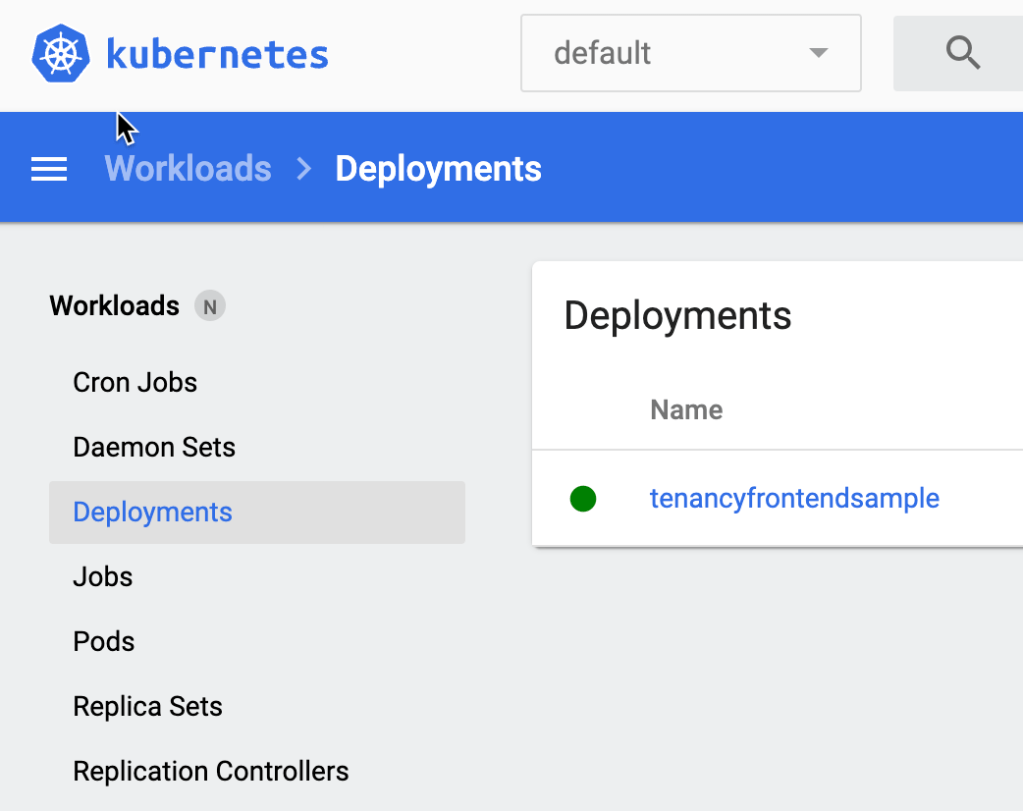Image resolution: width=1023 pixels, height=811 pixels.
Task: Click the namespace dropdown arrow
Action: (819, 53)
